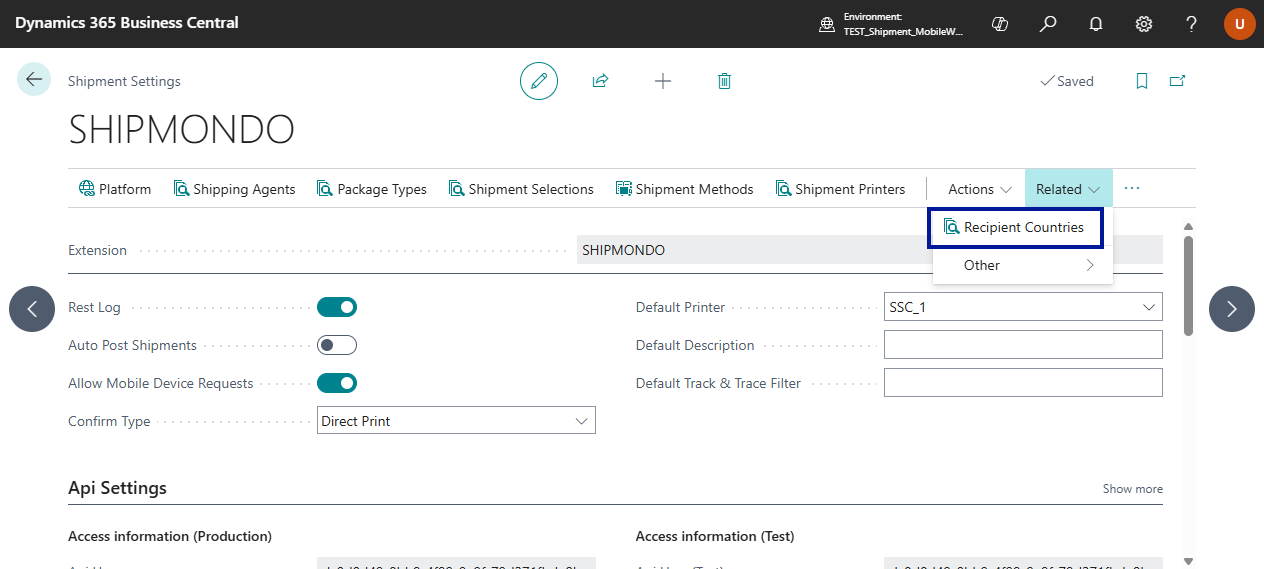Open Shipment Printers action
The height and width of the screenshot is (569, 1264).
click(x=840, y=189)
